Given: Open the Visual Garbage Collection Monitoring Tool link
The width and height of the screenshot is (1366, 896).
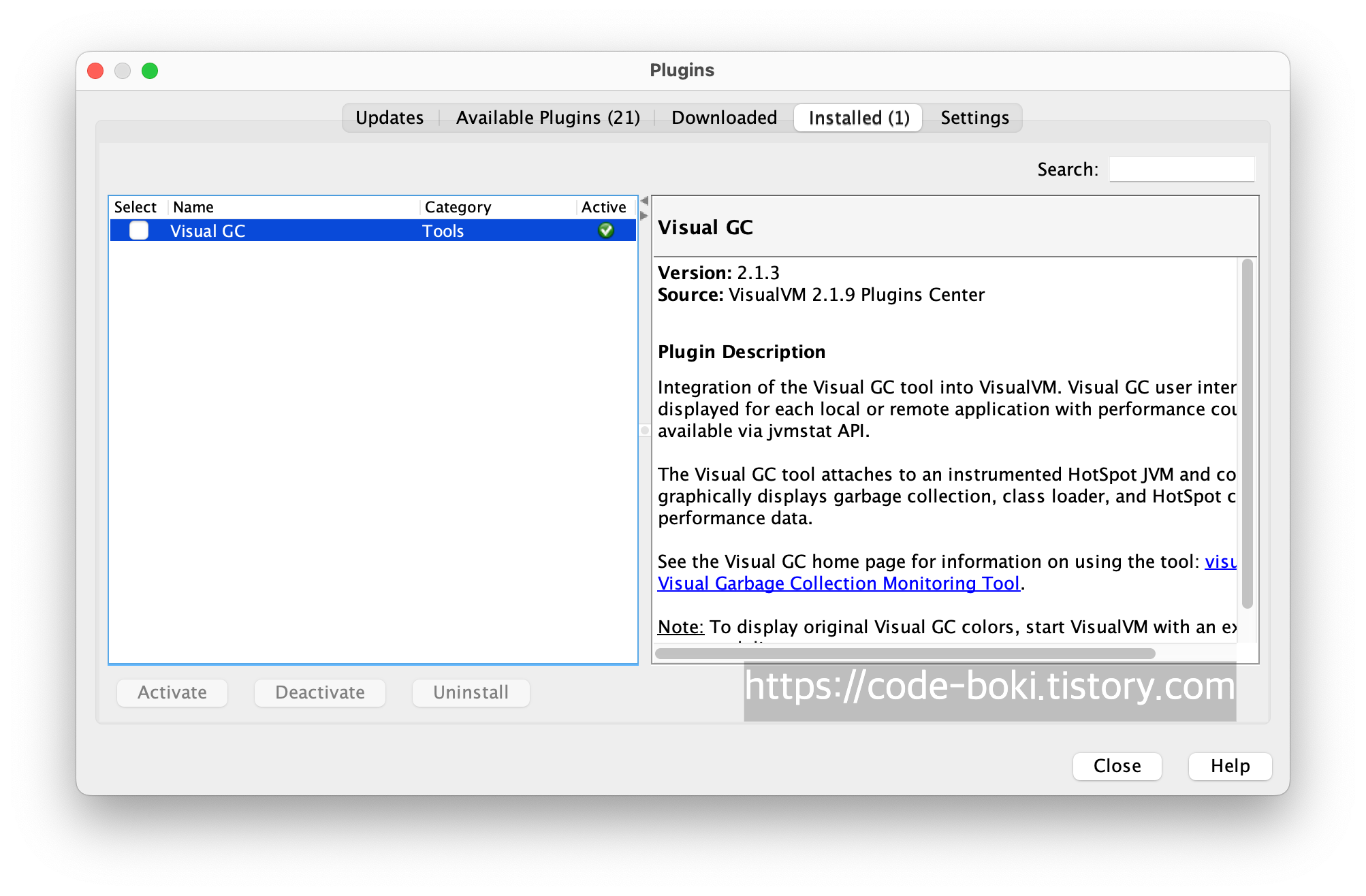Looking at the screenshot, I should click(838, 583).
